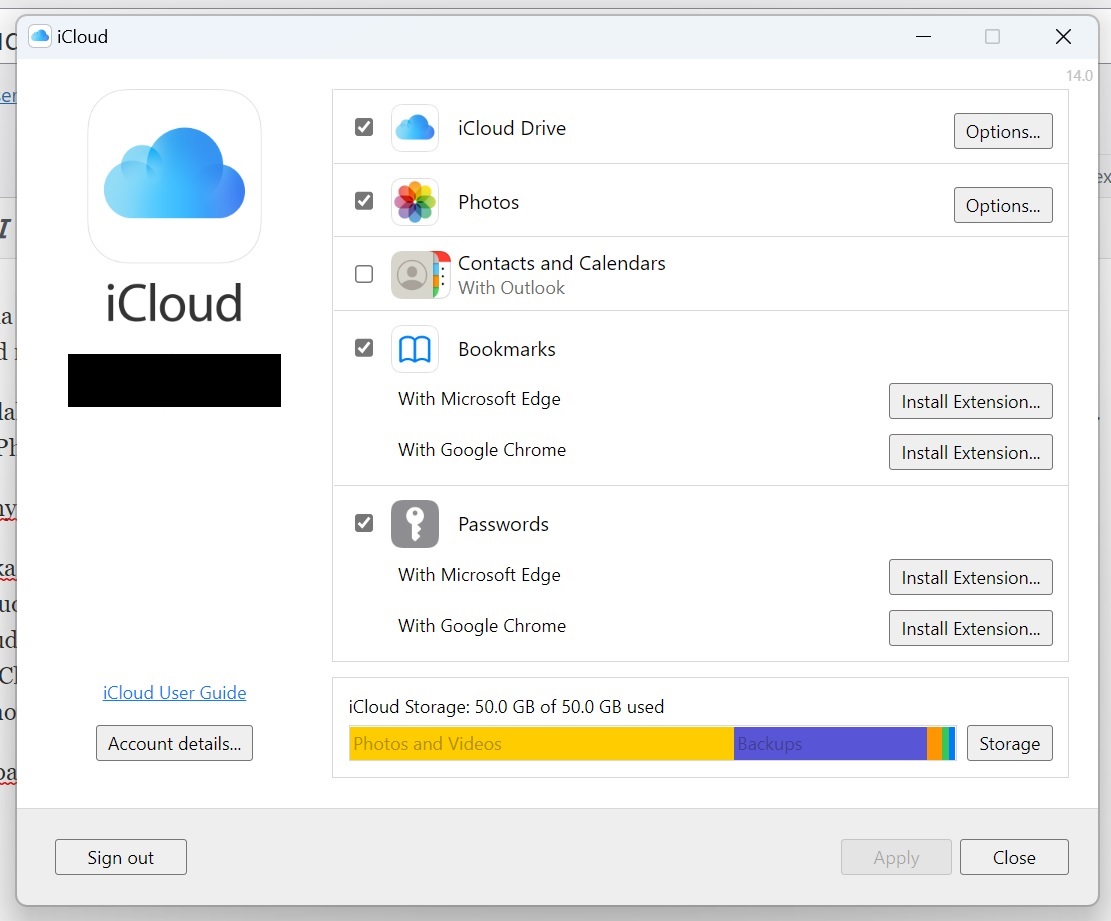This screenshot has width=1111, height=921.
Task: Uncheck the iCloud Drive checkbox
Action: tap(364, 127)
